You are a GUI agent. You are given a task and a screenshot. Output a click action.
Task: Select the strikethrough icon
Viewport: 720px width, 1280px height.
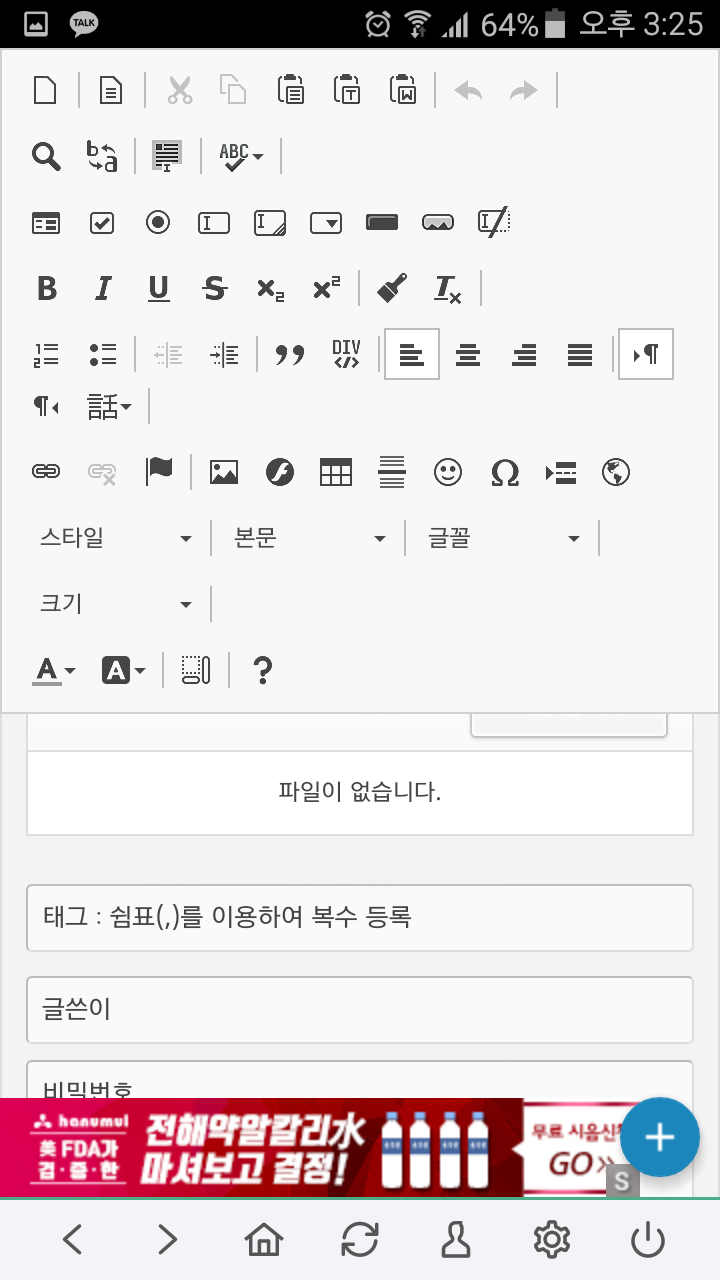(214, 289)
